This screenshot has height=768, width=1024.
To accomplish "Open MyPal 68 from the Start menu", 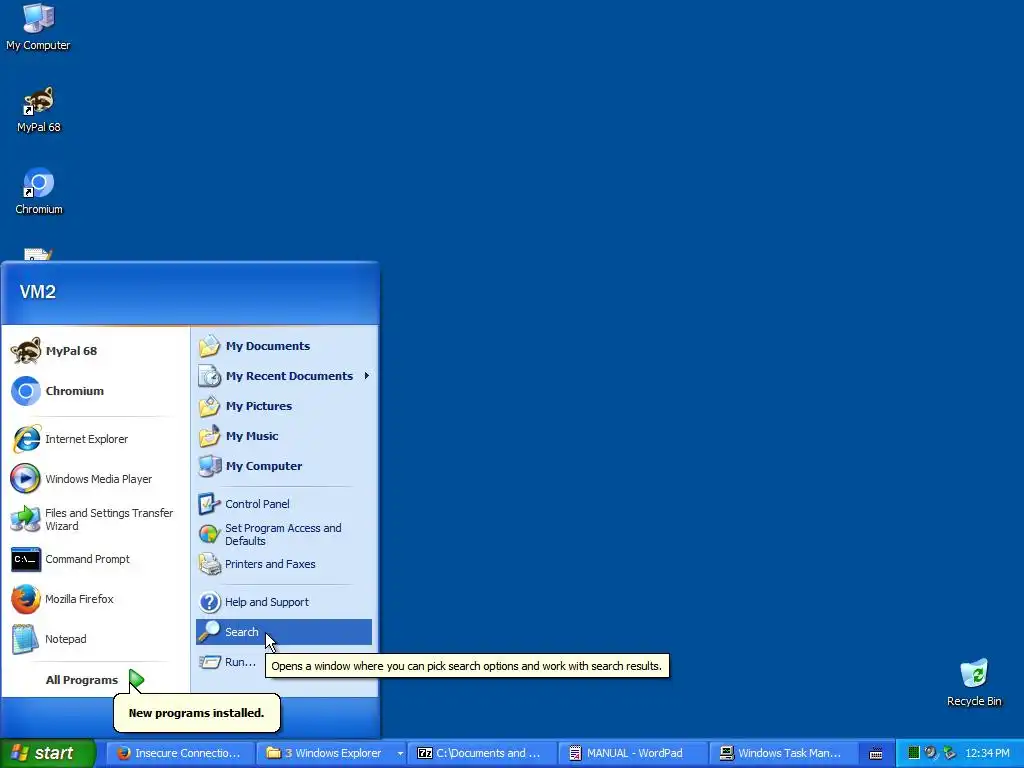I will [95, 351].
